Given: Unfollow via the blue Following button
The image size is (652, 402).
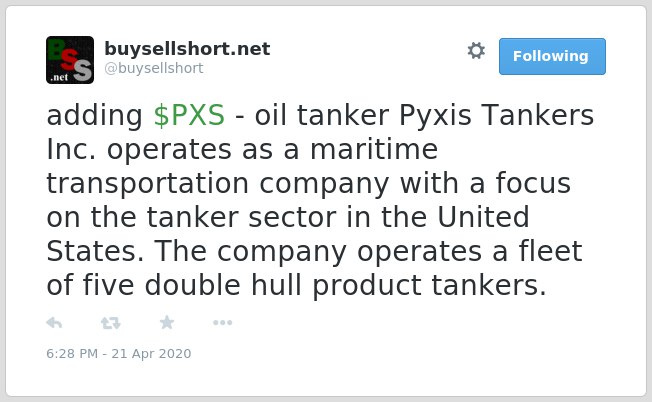Looking at the screenshot, I should coord(552,57).
